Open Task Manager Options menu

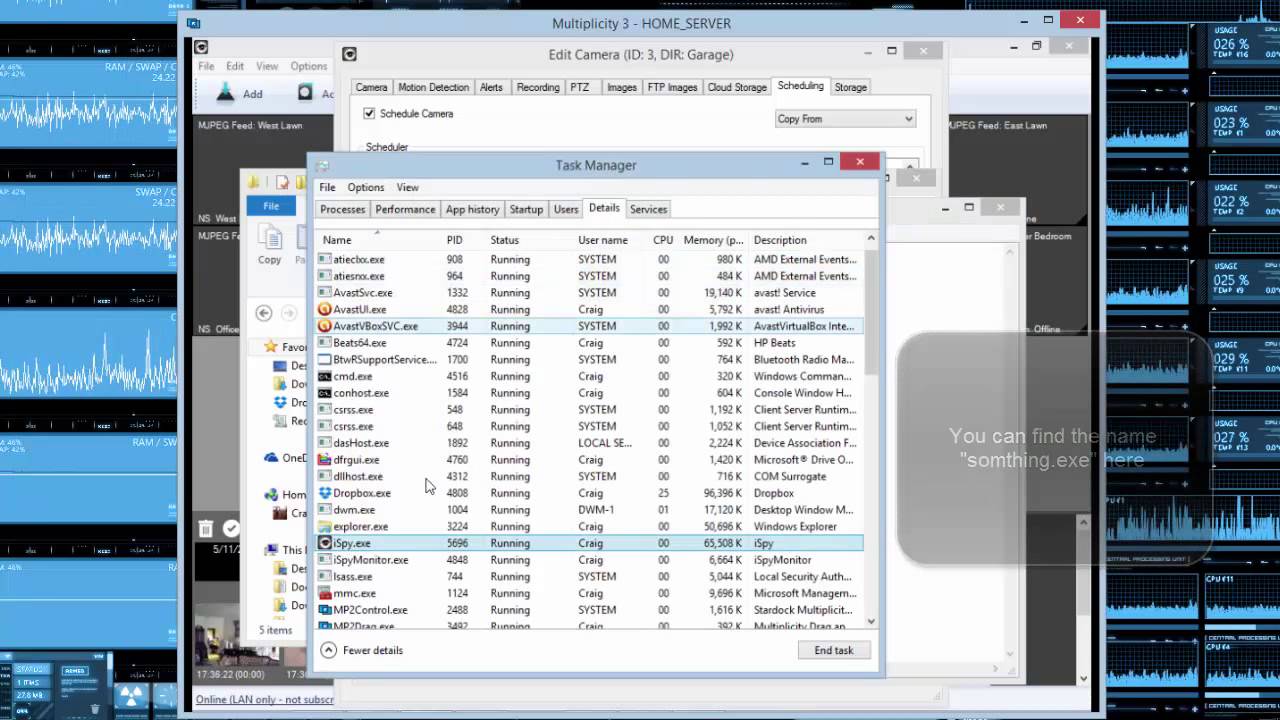click(x=366, y=187)
